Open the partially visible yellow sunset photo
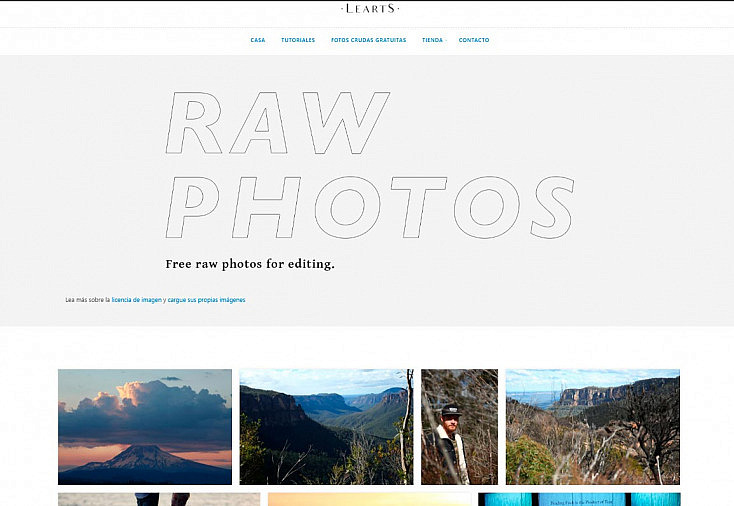Viewport: 734px width, 506px height. [x=369, y=499]
